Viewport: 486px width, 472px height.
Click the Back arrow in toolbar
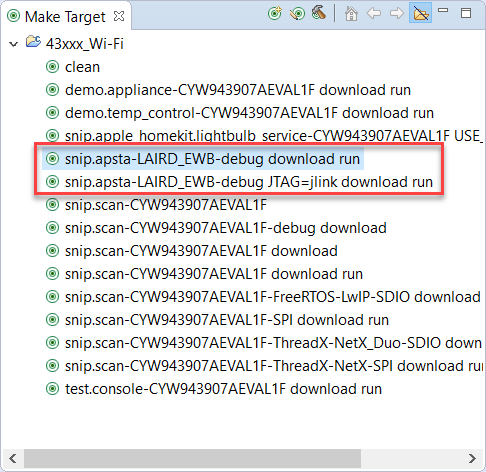tap(374, 14)
